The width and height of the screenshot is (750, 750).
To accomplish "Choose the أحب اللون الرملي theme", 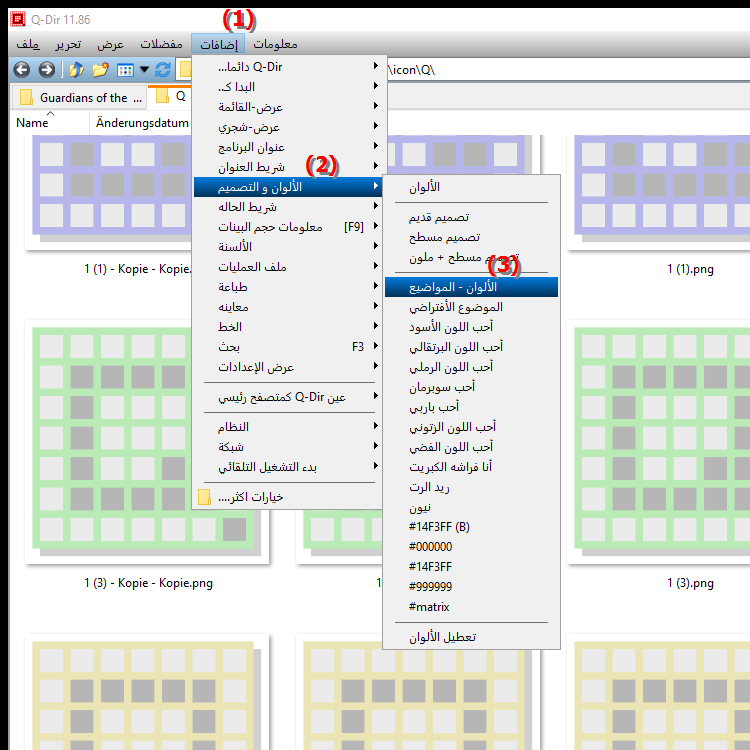I will pyautogui.click(x=471, y=367).
